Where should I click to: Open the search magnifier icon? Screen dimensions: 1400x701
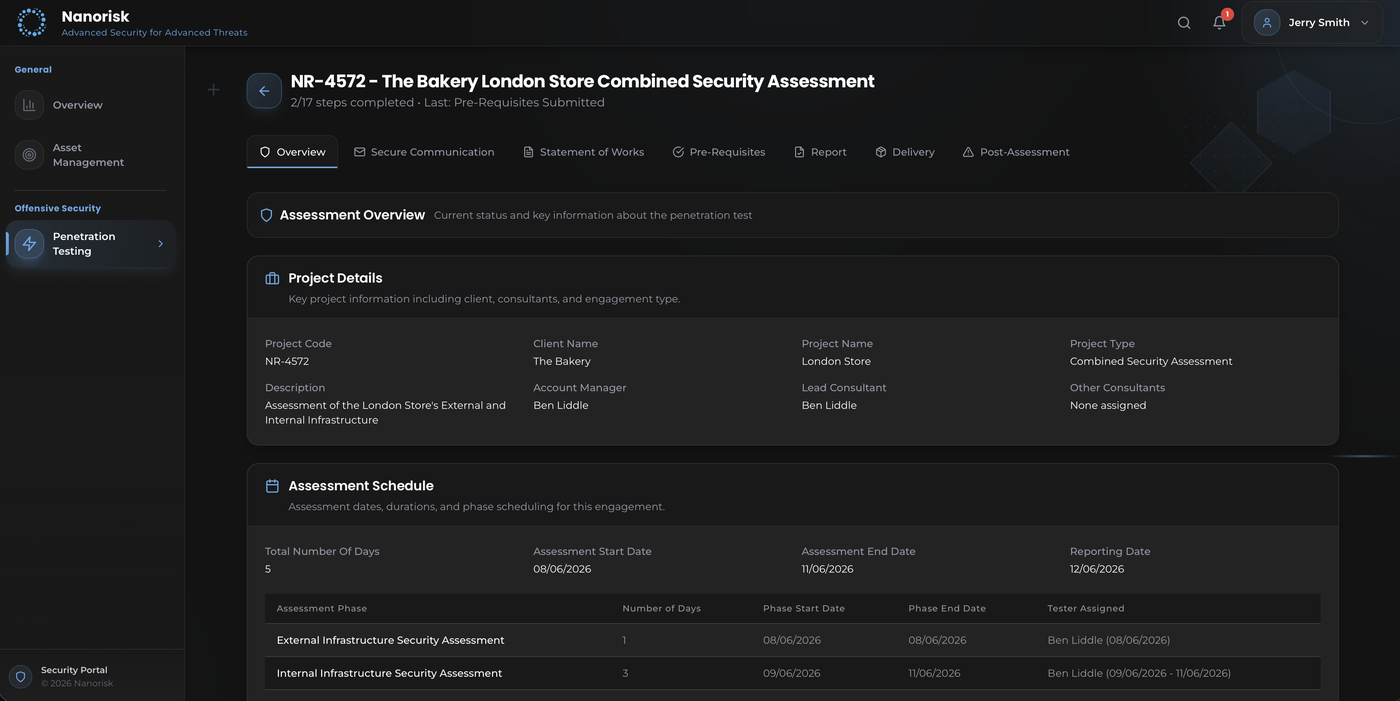(1184, 23)
